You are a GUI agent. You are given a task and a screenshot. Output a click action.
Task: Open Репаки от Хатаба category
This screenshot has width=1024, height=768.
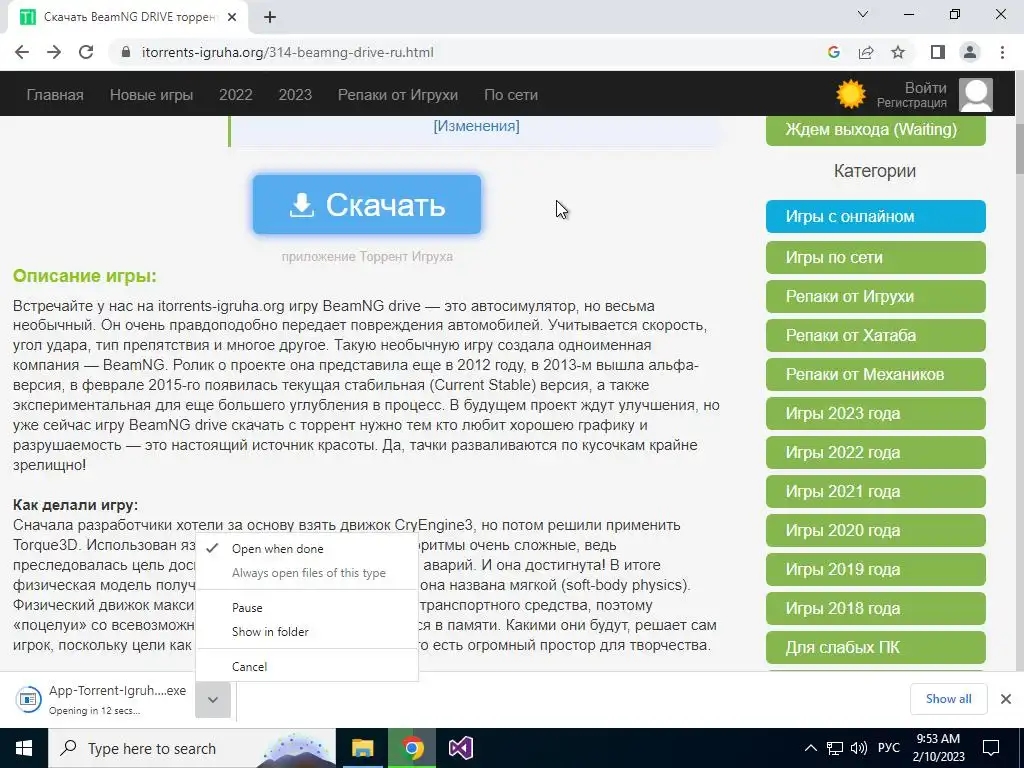coord(876,336)
